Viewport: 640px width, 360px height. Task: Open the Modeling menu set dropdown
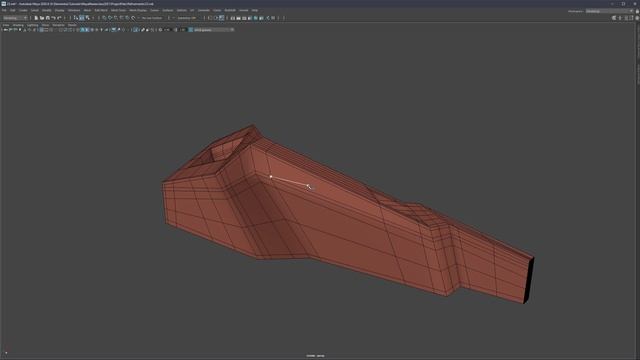(15, 18)
